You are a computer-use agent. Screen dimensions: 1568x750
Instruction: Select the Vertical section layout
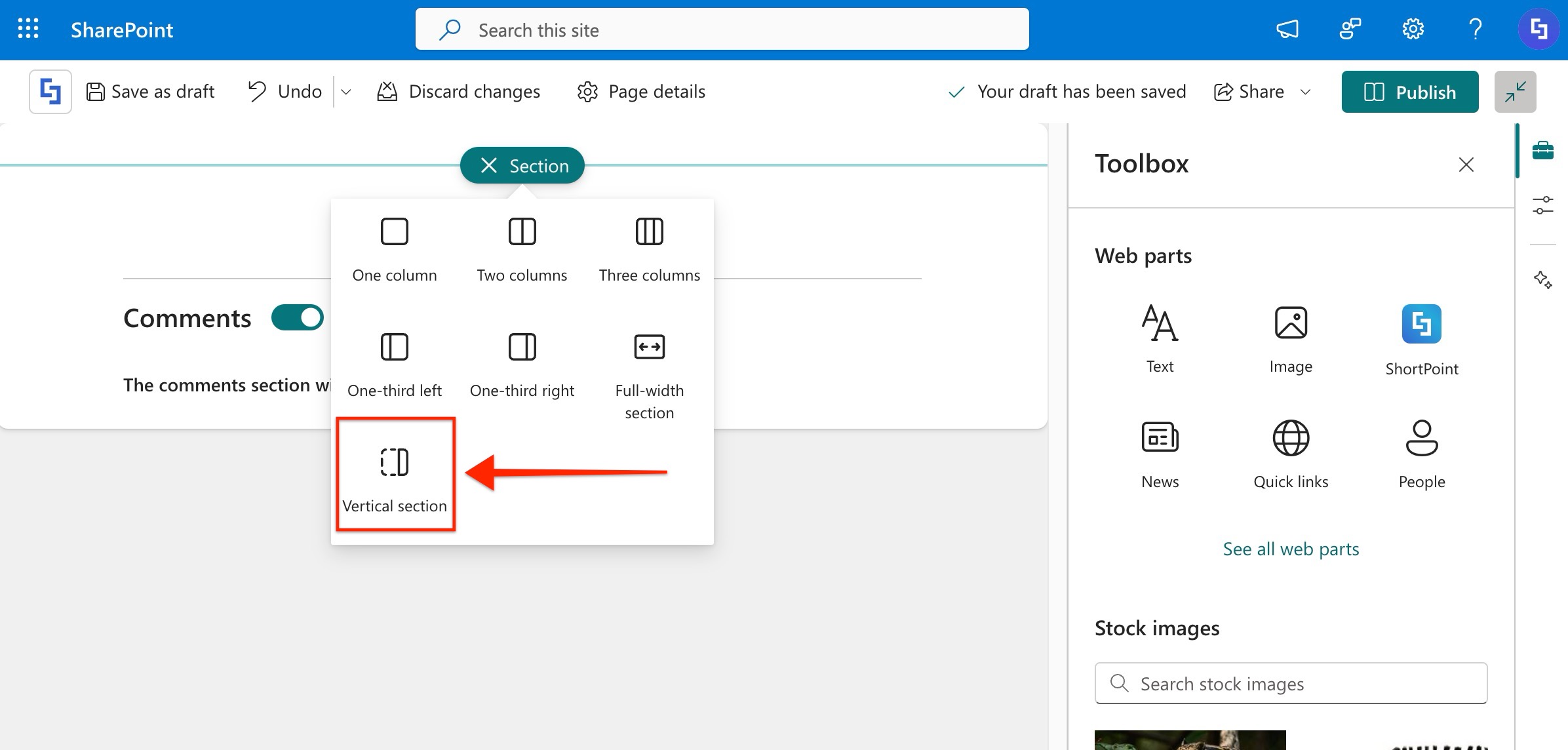(x=395, y=475)
